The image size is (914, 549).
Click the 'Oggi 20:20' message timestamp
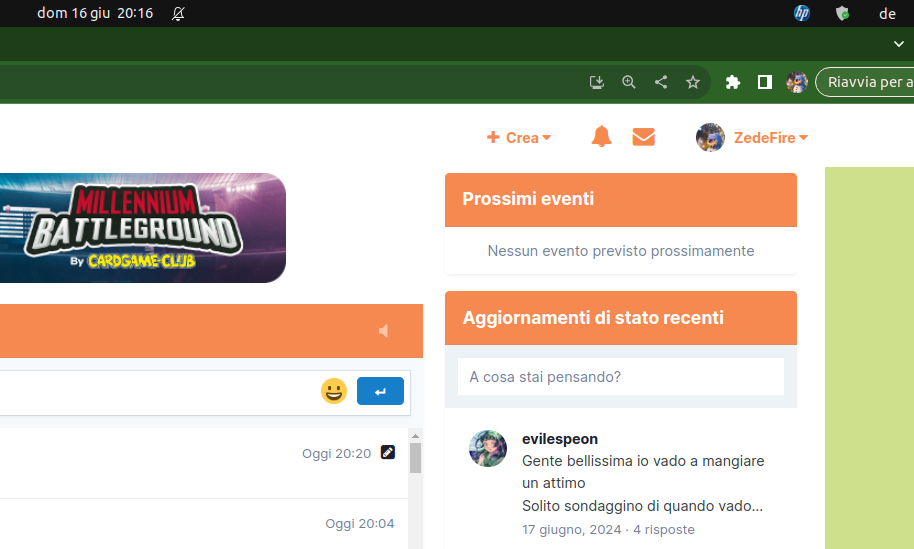336,453
